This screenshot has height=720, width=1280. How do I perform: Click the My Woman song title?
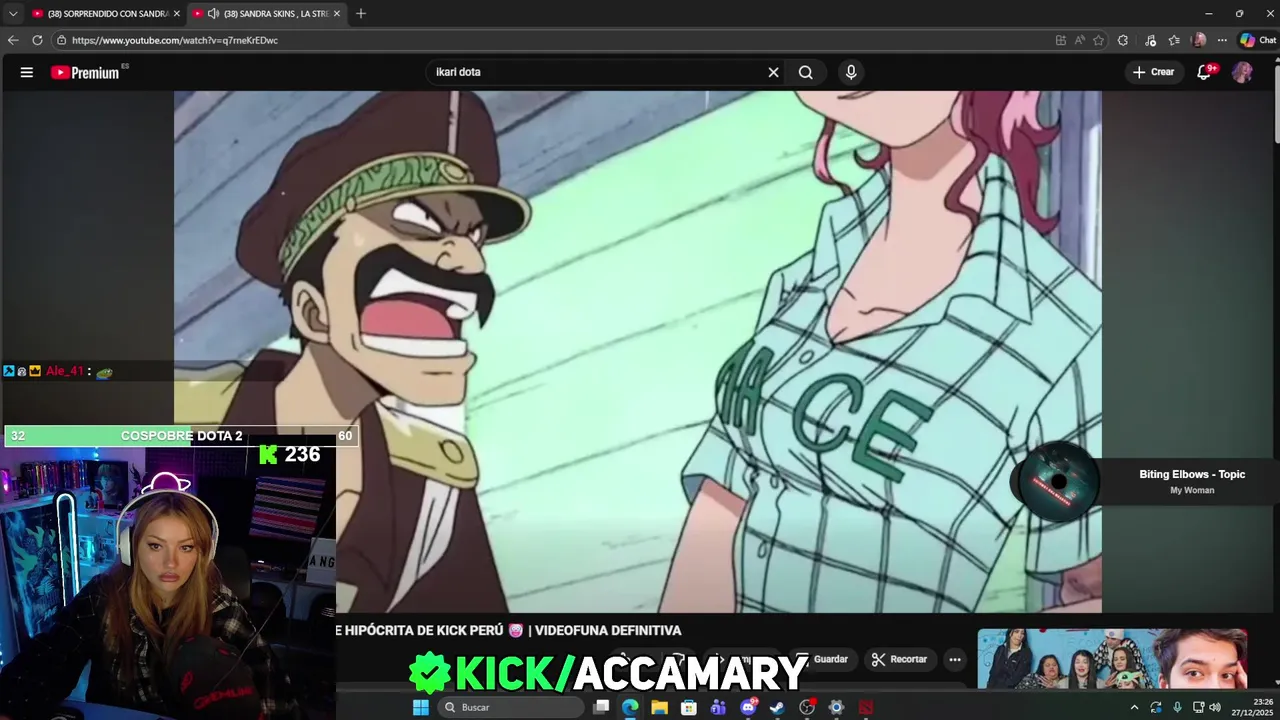[x=1192, y=490]
